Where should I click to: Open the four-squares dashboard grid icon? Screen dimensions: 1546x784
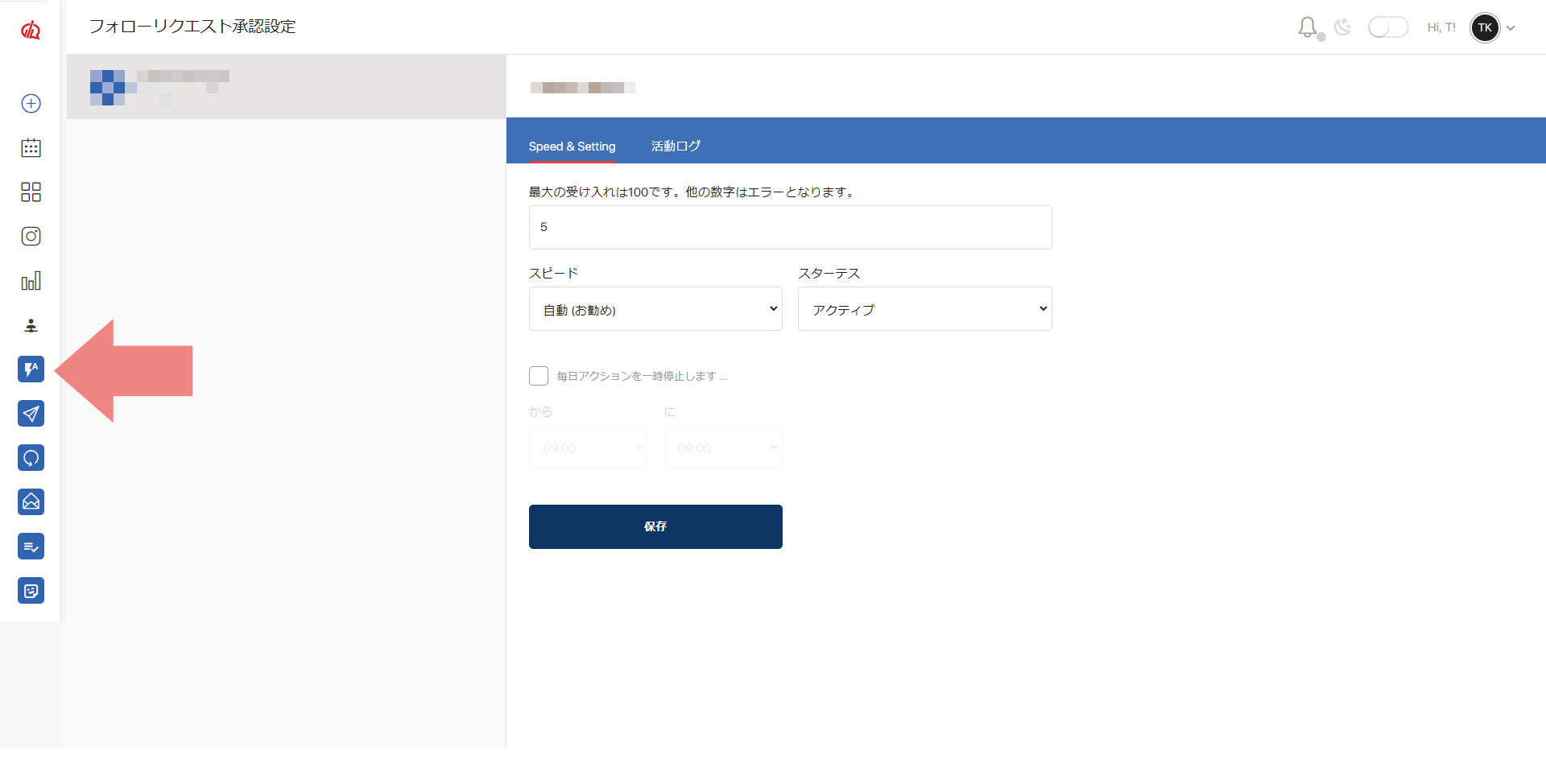pos(31,192)
